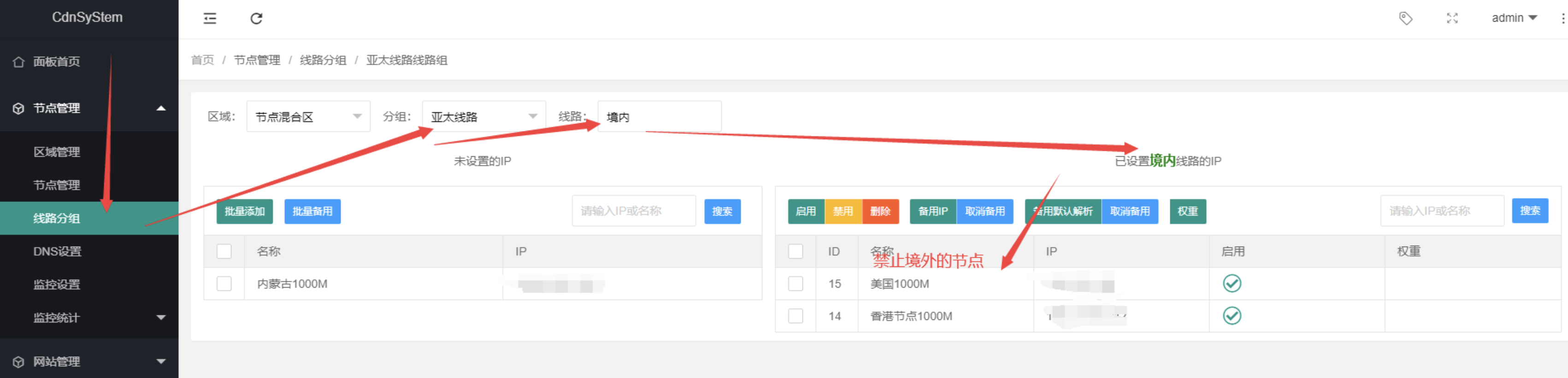Click the home icon beside 面板首页
This screenshot has width=1568, height=378.
point(19,61)
